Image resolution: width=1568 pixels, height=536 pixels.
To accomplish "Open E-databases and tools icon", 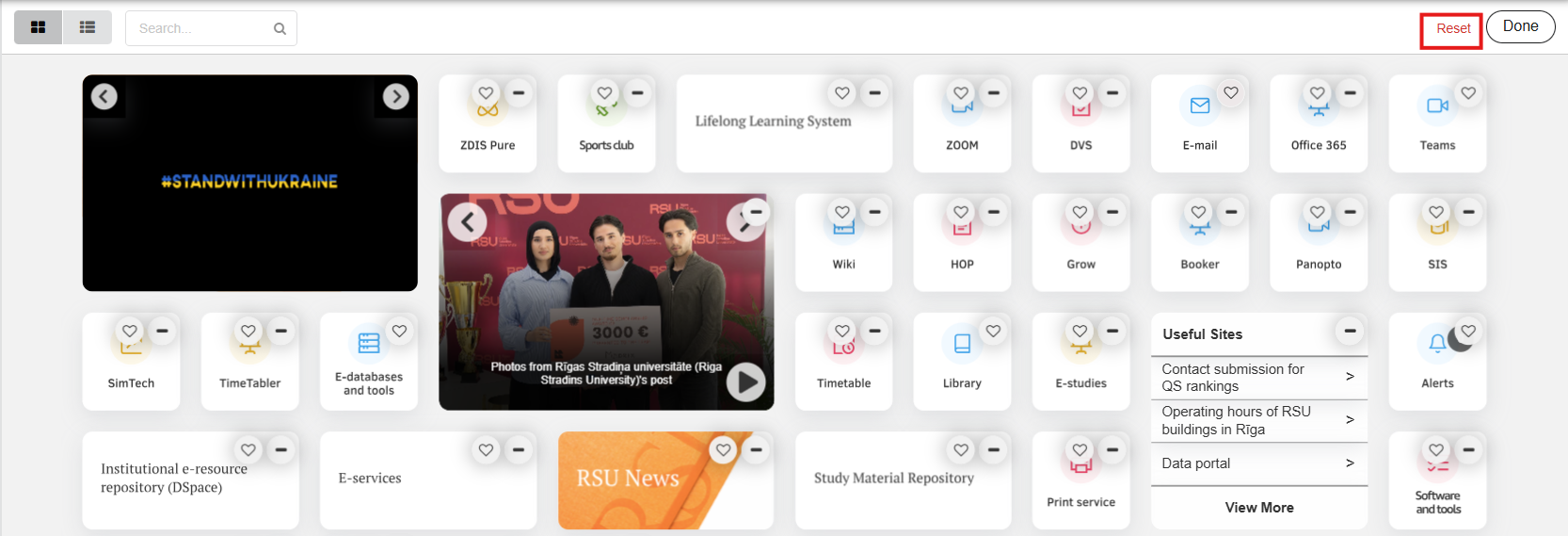I will tap(369, 344).
